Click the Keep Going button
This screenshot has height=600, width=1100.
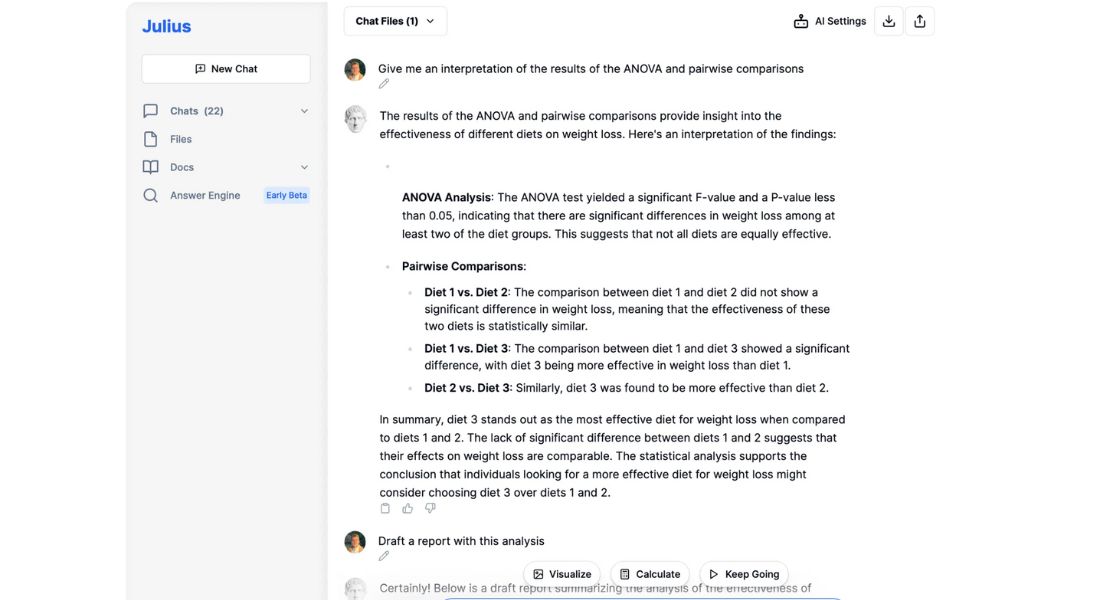pos(744,574)
